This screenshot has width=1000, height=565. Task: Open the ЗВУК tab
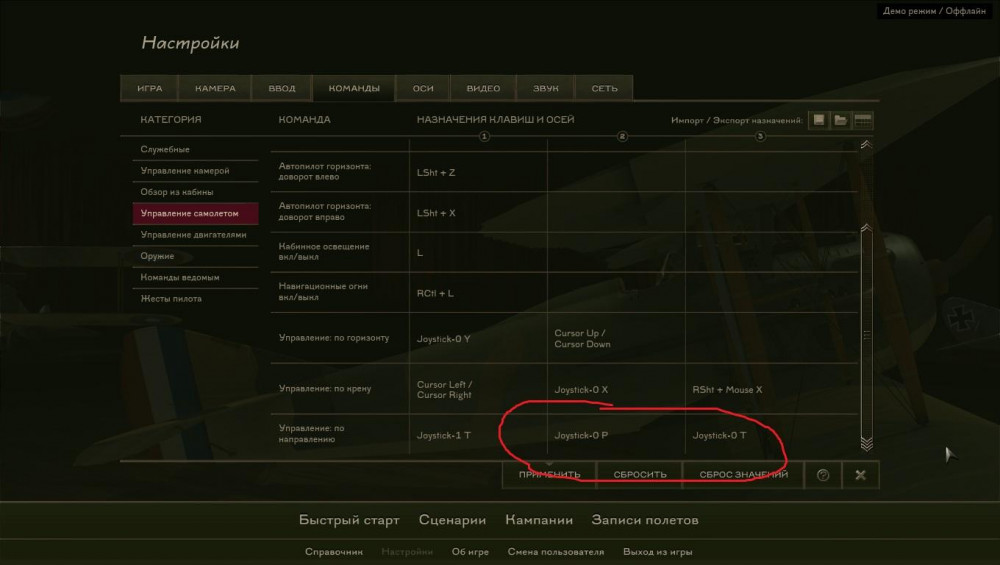pos(545,89)
